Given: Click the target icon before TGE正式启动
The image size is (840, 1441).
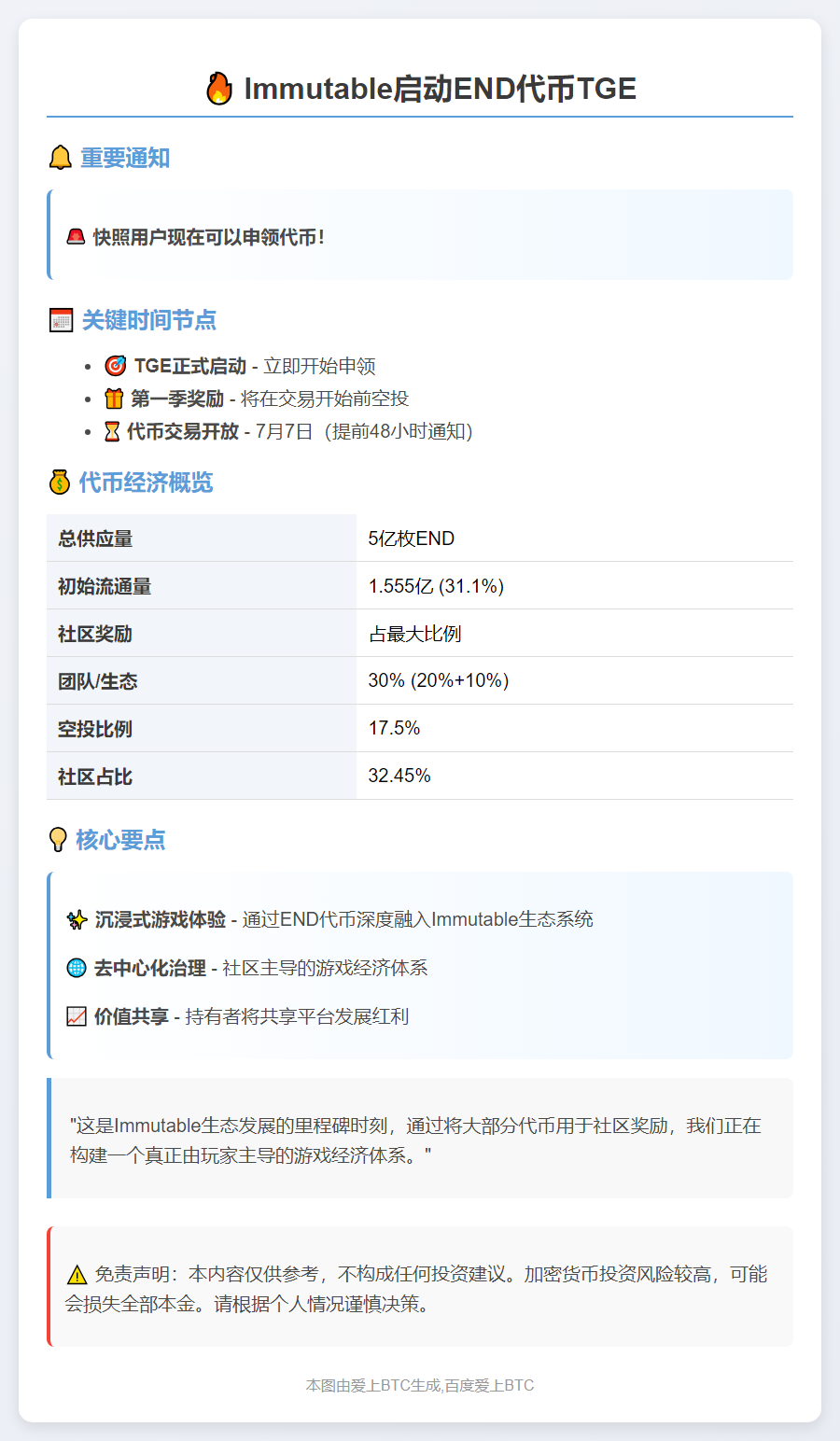Looking at the screenshot, I should tap(115, 366).
